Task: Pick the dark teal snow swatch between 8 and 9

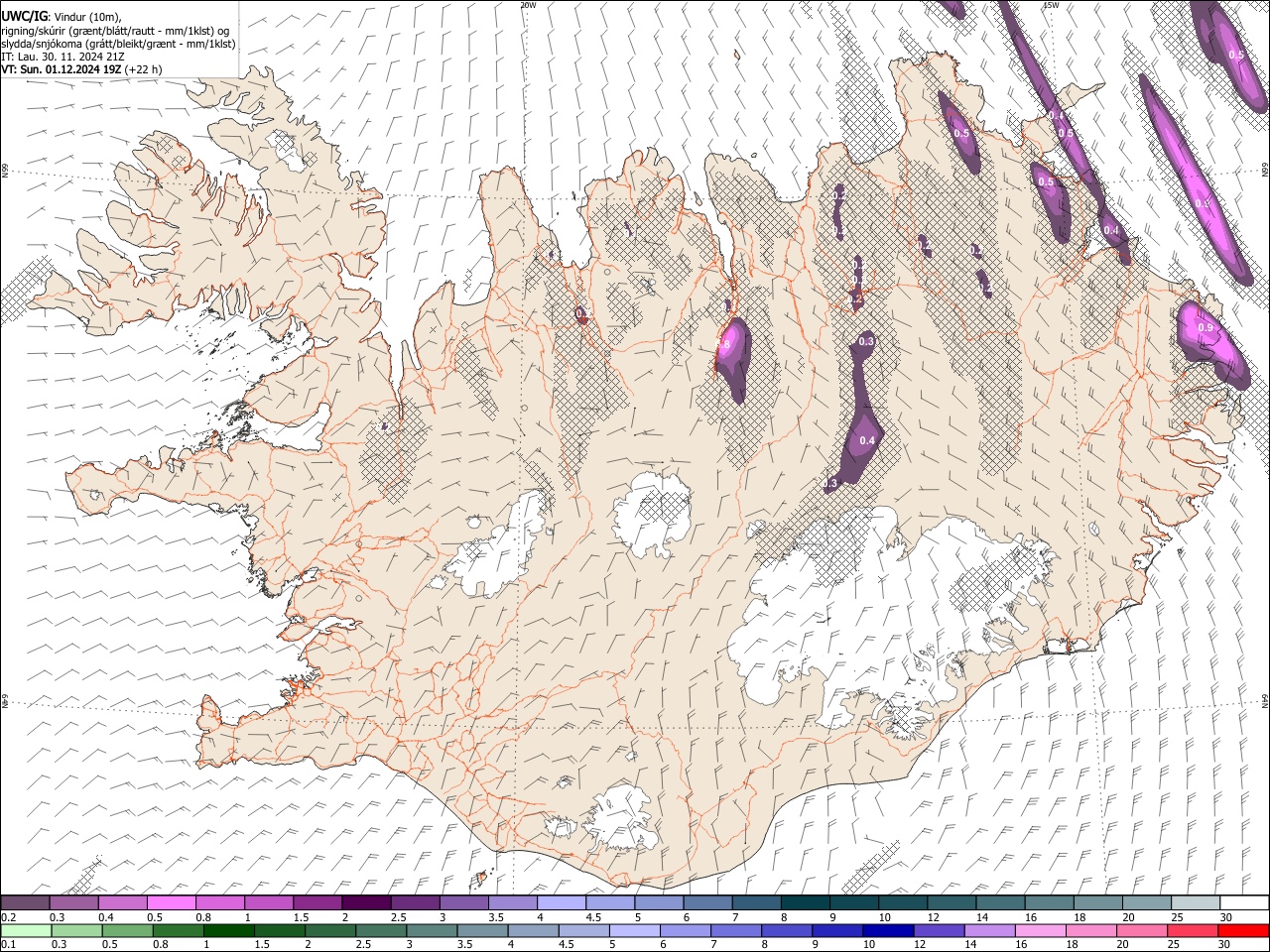Action: 804,902
